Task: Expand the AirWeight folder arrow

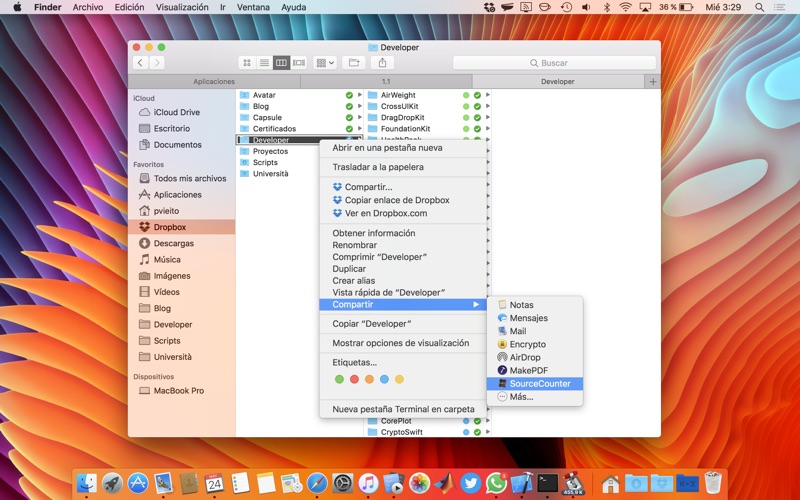Action: pos(488,95)
